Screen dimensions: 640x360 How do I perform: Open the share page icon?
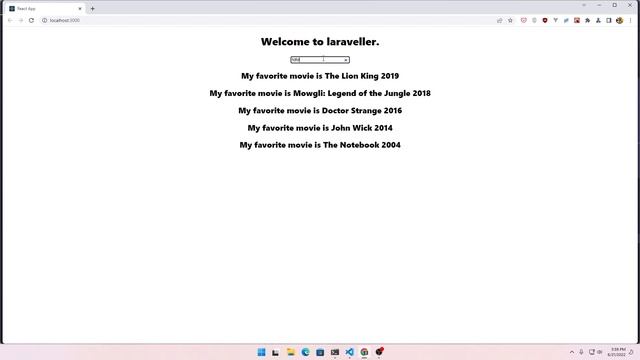click(x=500, y=20)
